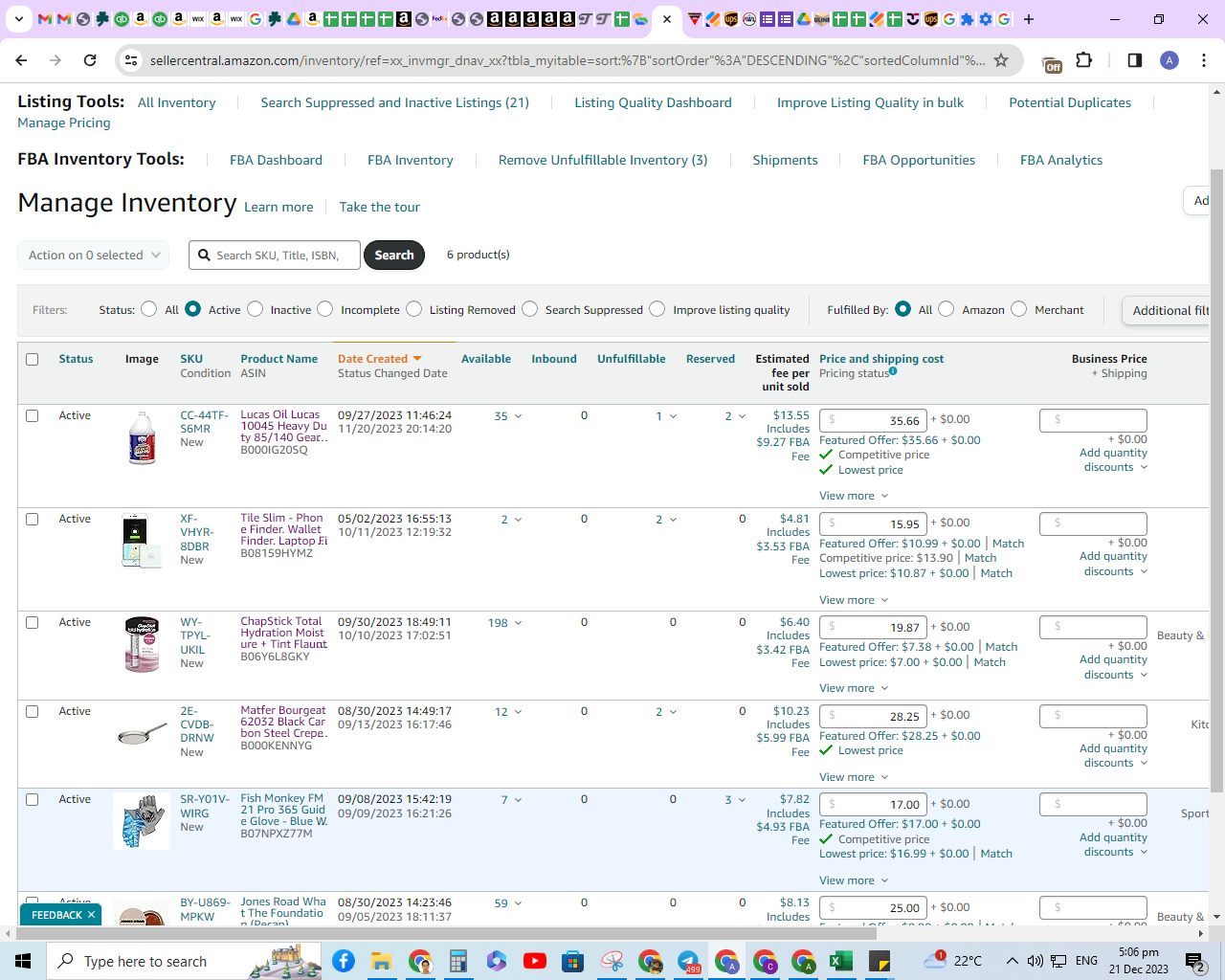
Task: Expand the Available 198 dropdown for ChapStick
Action: coord(518,623)
